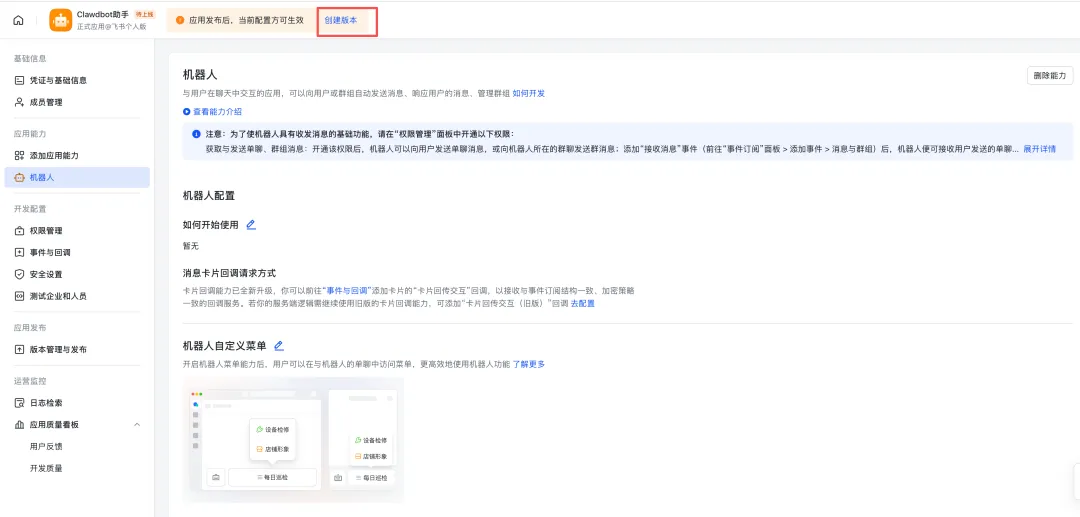Screen dimensions: 1080x517
Task: Open 事件与回调 sidebar item
Action: (x=49, y=253)
